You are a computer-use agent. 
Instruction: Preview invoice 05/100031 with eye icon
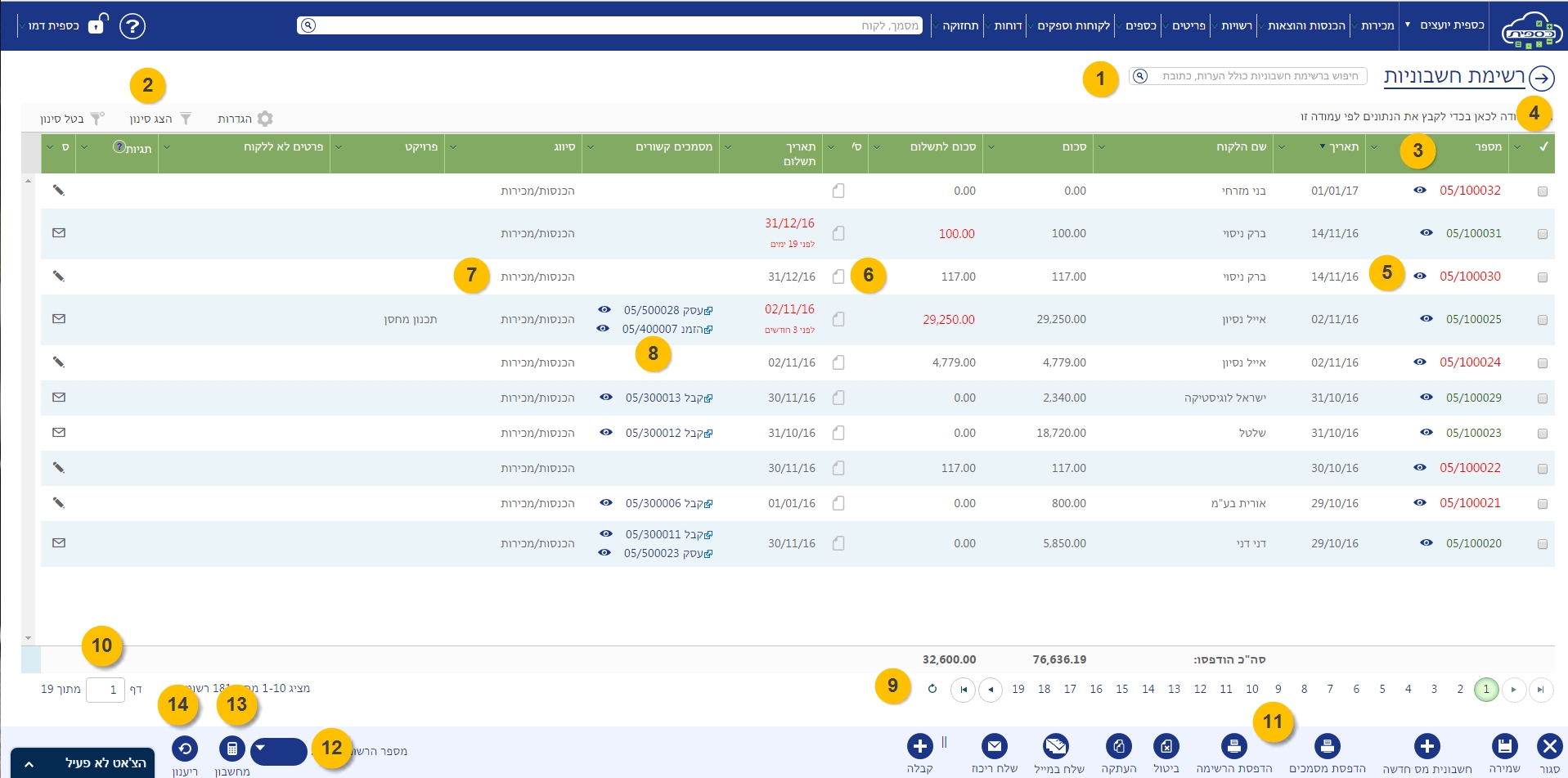[1426, 233]
